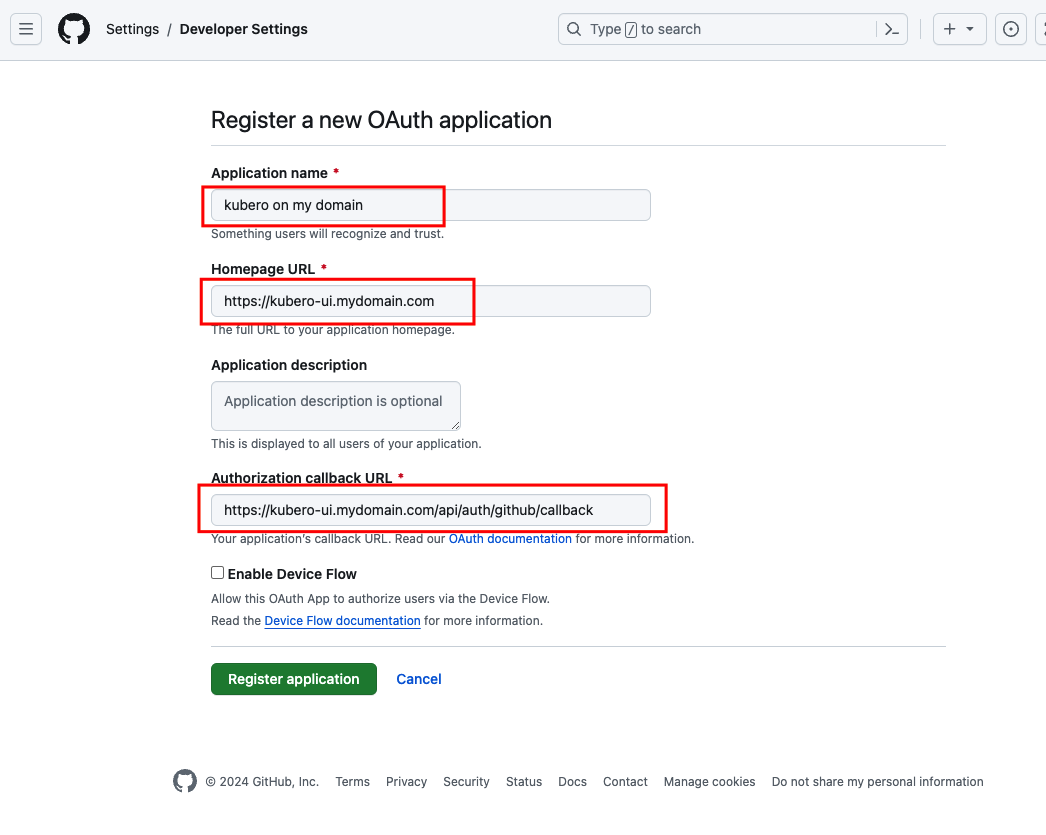
Task: Expand the create-new dropdown caret
Action: (x=970, y=29)
